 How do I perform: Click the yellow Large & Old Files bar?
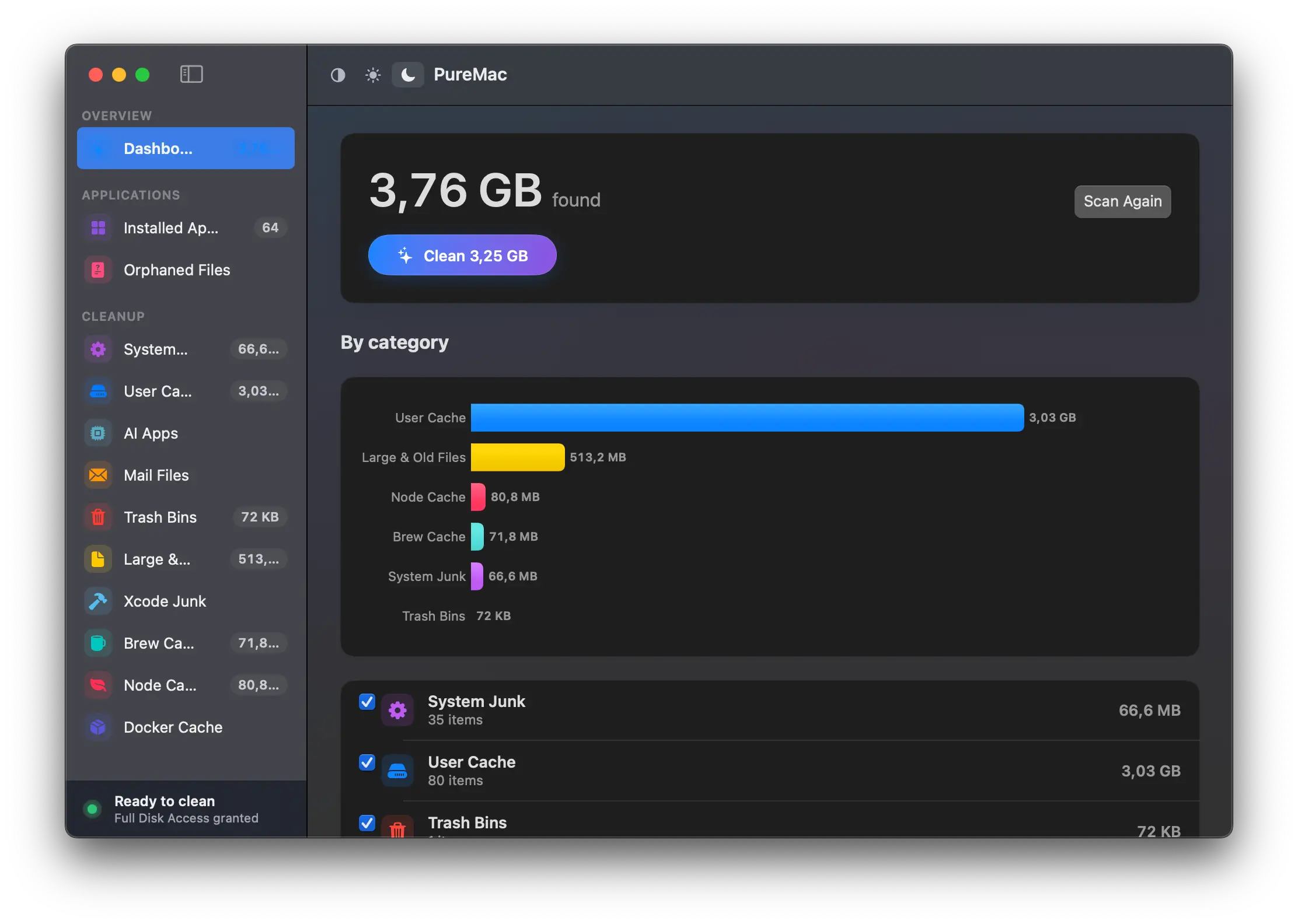(518, 457)
